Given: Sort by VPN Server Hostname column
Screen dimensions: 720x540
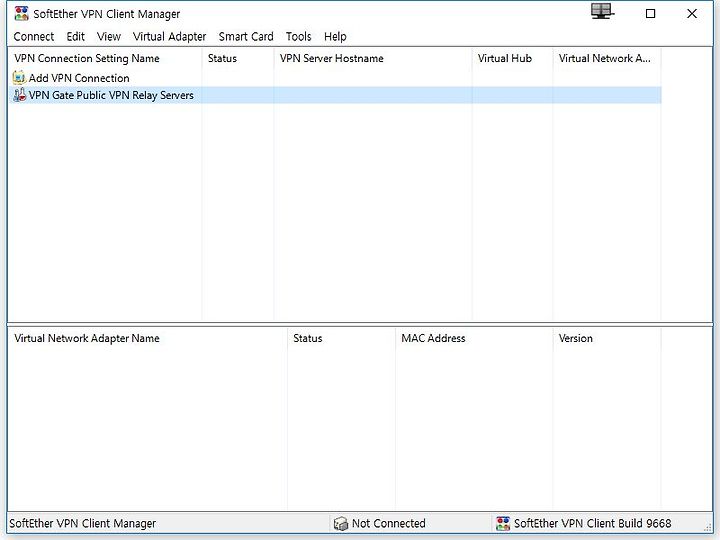Looking at the screenshot, I should 372,58.
